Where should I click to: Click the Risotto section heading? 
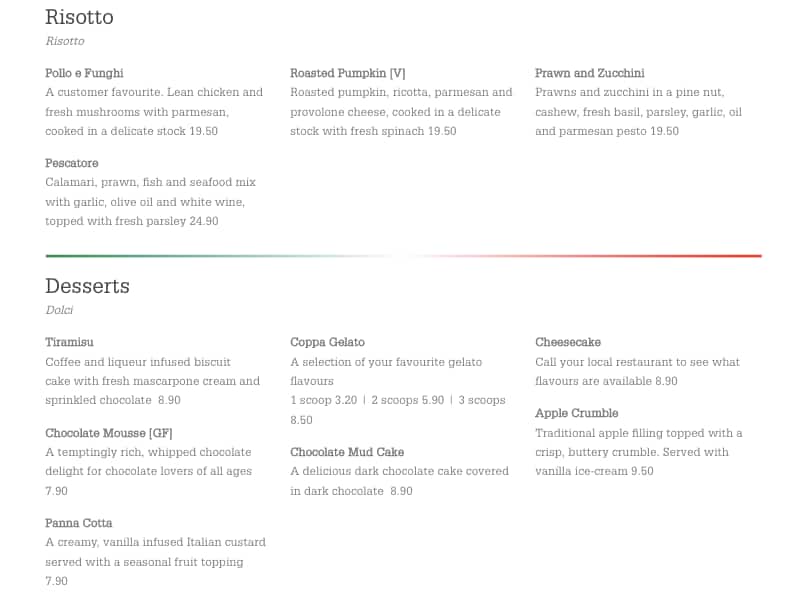pos(80,17)
